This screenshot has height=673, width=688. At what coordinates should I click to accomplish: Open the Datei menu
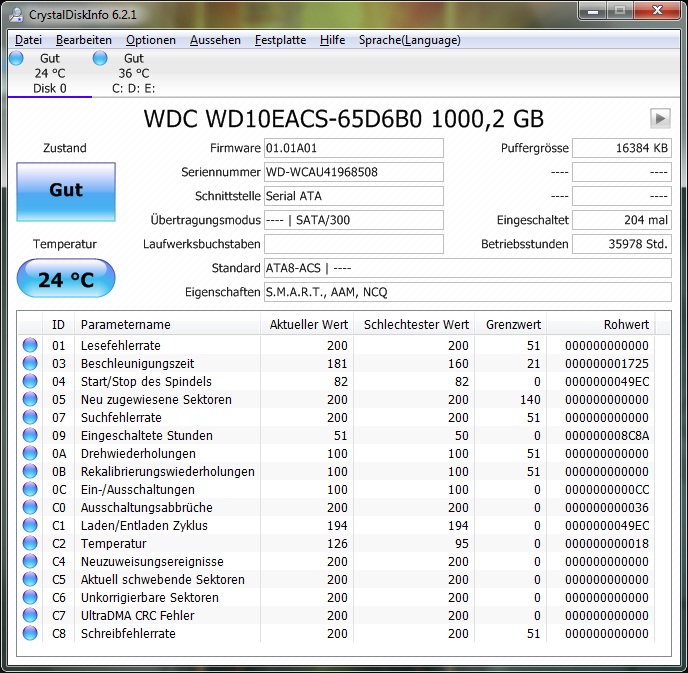[28, 40]
